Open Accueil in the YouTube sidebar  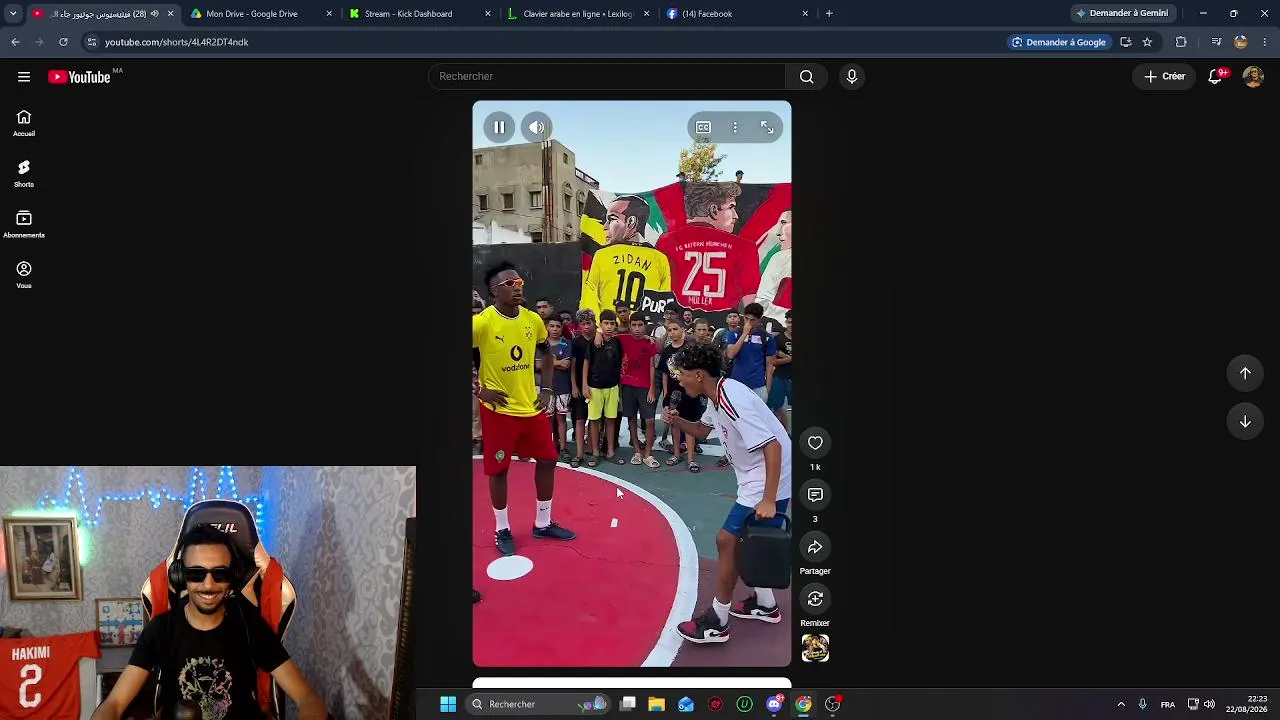(24, 123)
